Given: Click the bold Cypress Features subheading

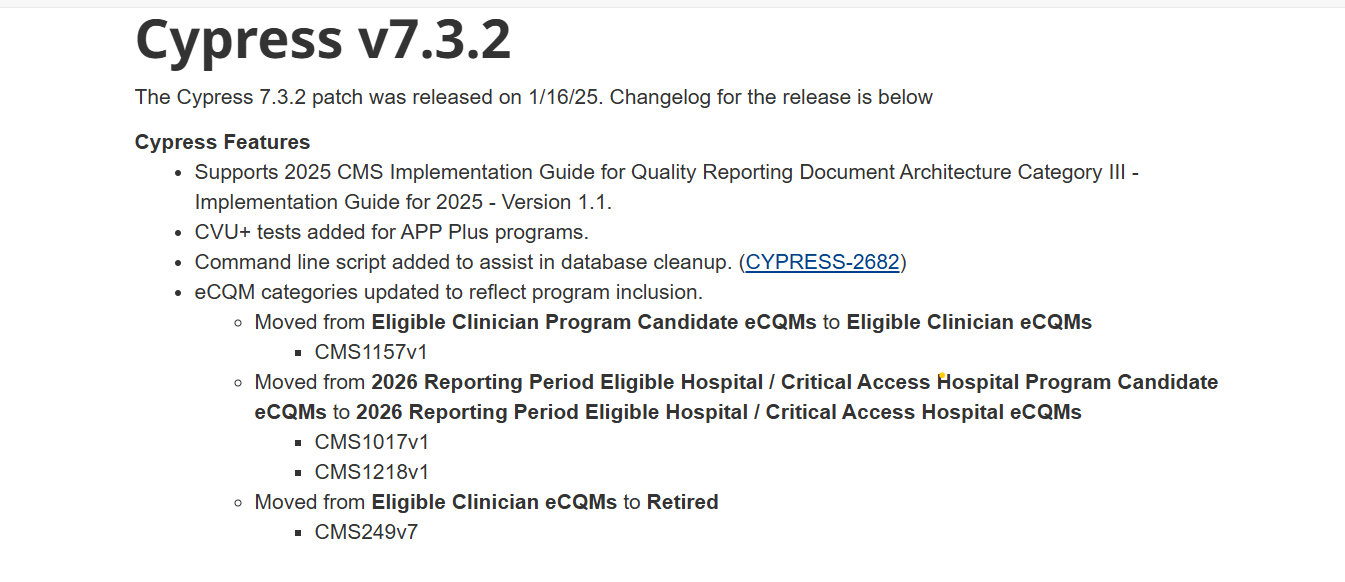Looking at the screenshot, I should tap(222, 142).
